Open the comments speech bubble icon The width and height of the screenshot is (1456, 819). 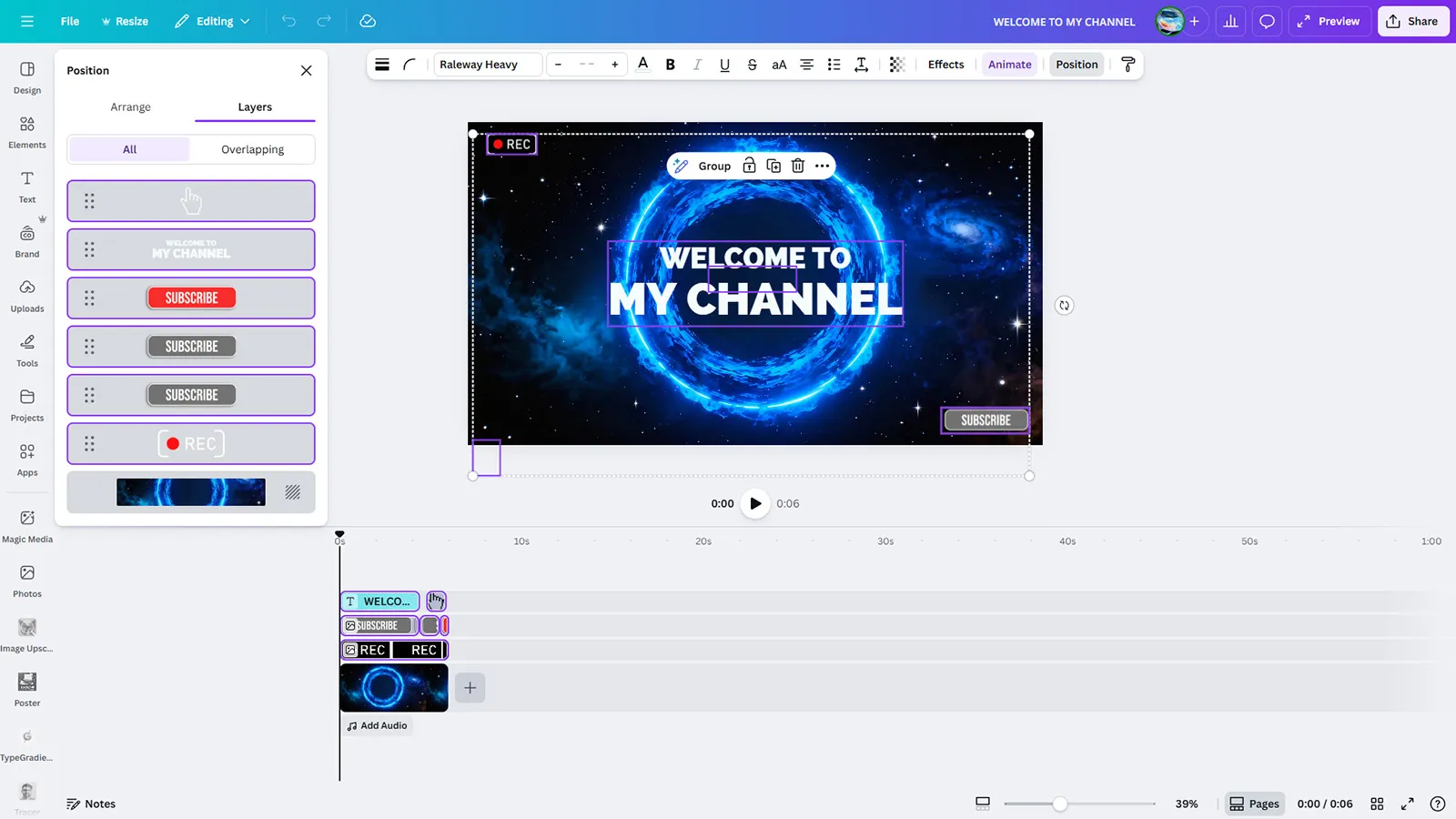pos(1267,21)
